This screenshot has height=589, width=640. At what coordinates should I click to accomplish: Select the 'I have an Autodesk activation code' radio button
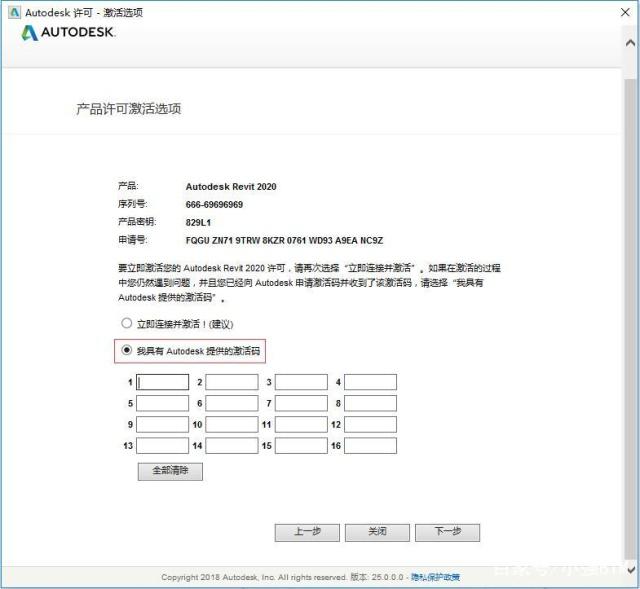pos(127,350)
